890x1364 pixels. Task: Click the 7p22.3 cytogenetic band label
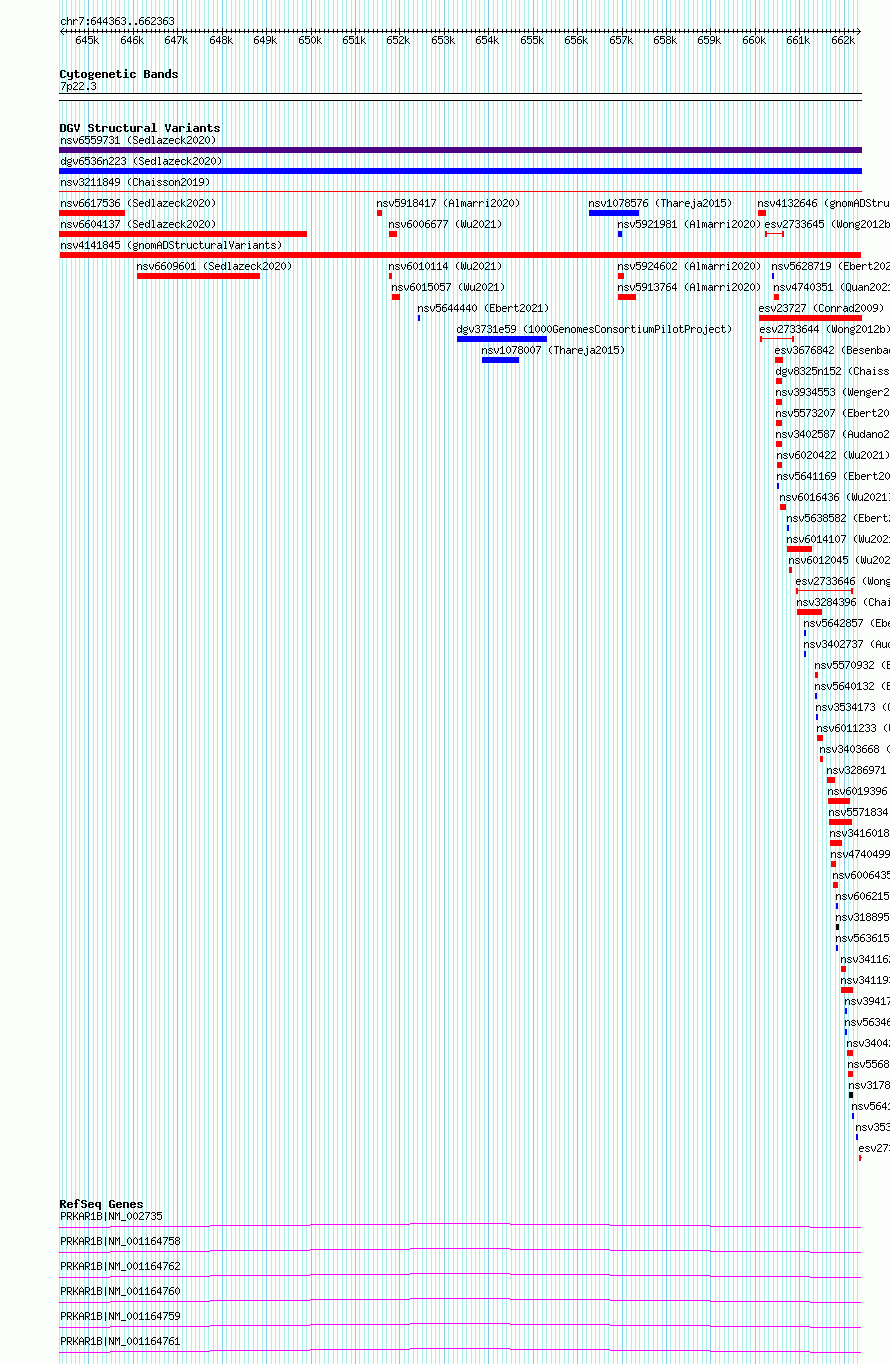pos(78,87)
